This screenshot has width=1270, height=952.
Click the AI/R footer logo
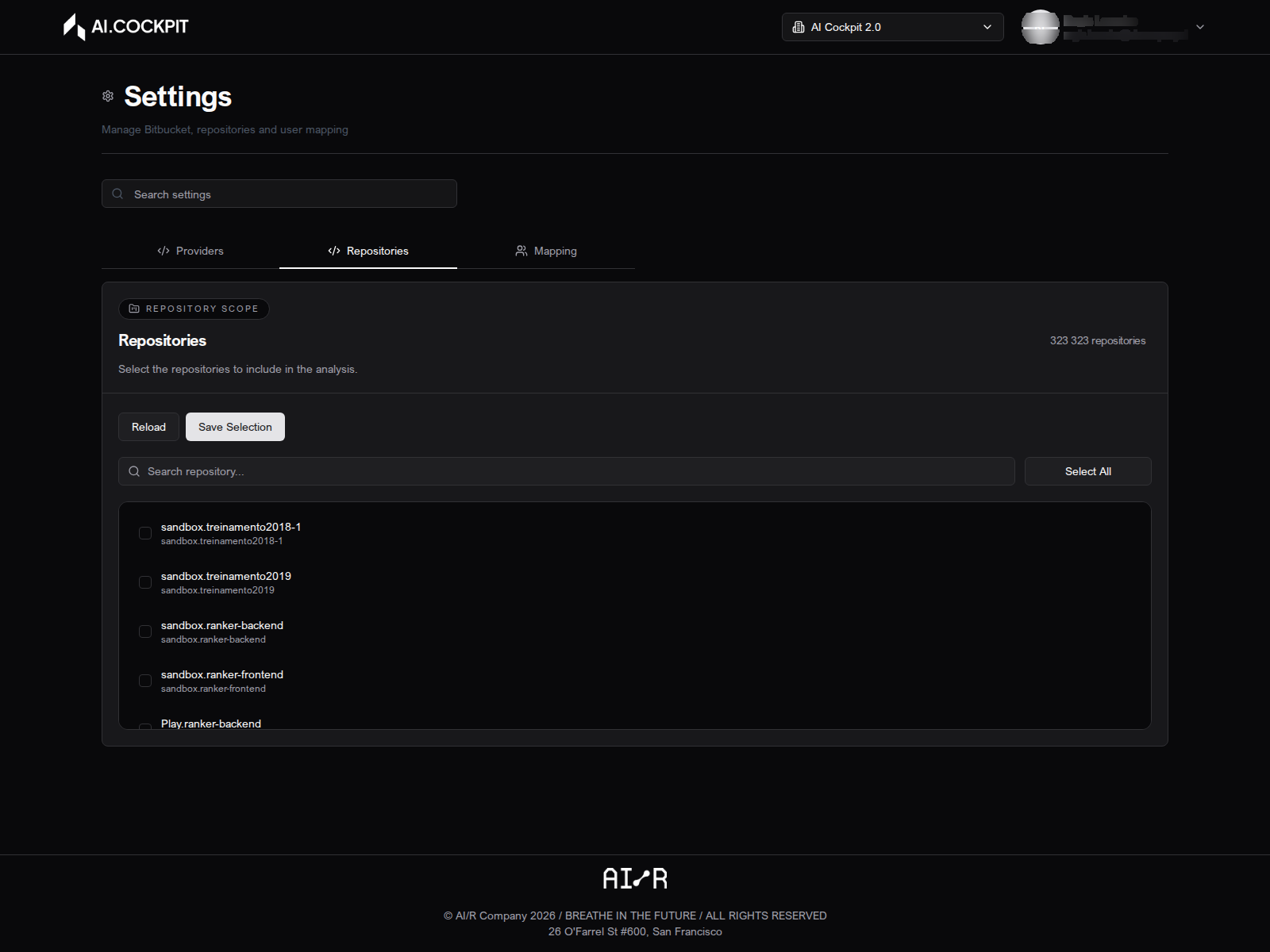click(635, 878)
